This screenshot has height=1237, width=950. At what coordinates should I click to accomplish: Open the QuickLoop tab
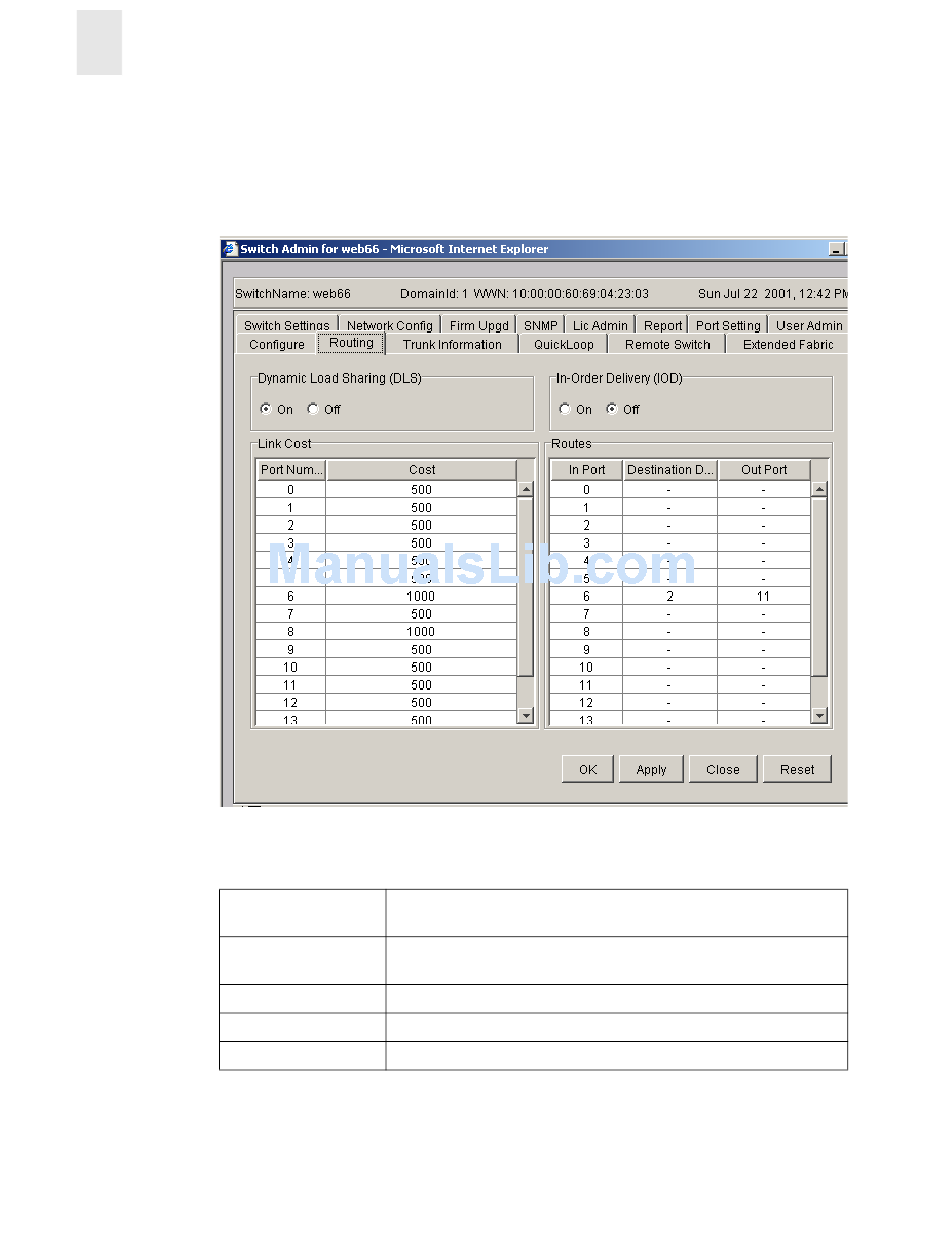pos(563,344)
